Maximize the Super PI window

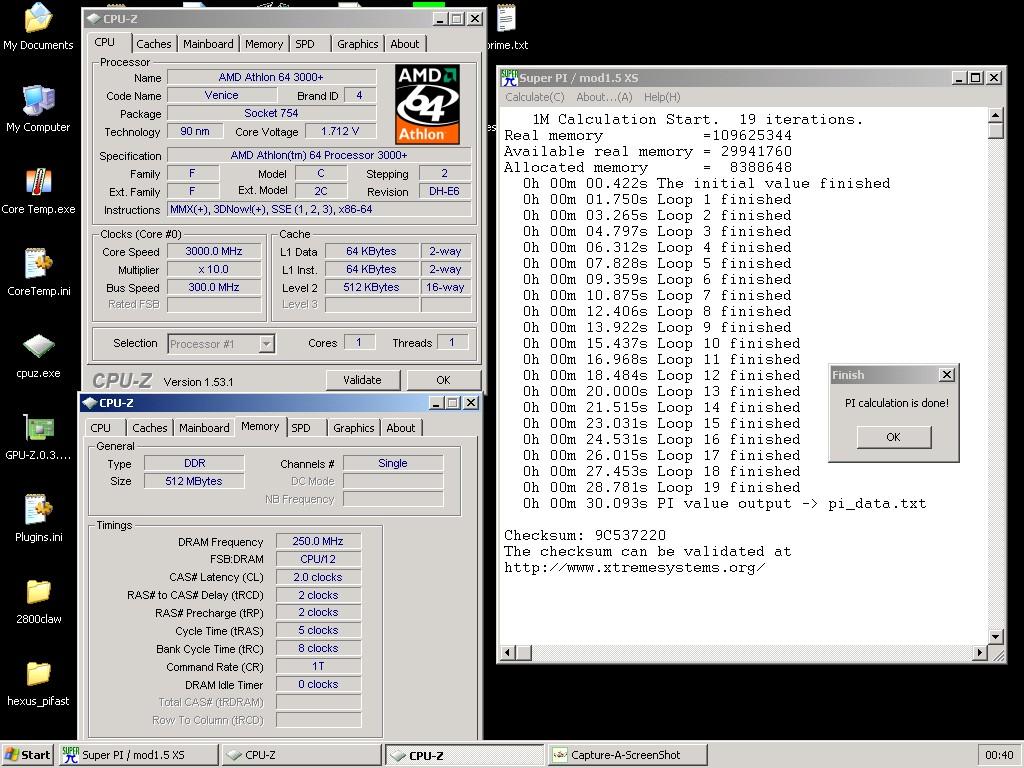point(976,78)
